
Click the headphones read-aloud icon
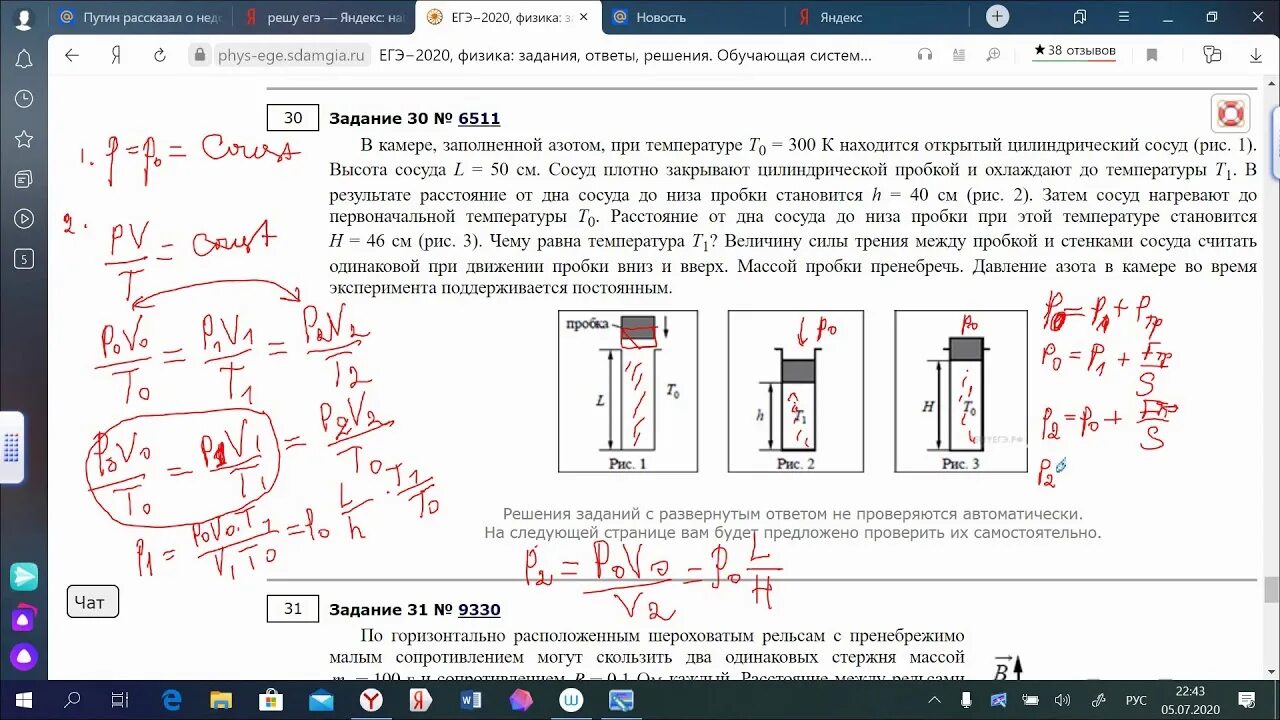point(925,55)
